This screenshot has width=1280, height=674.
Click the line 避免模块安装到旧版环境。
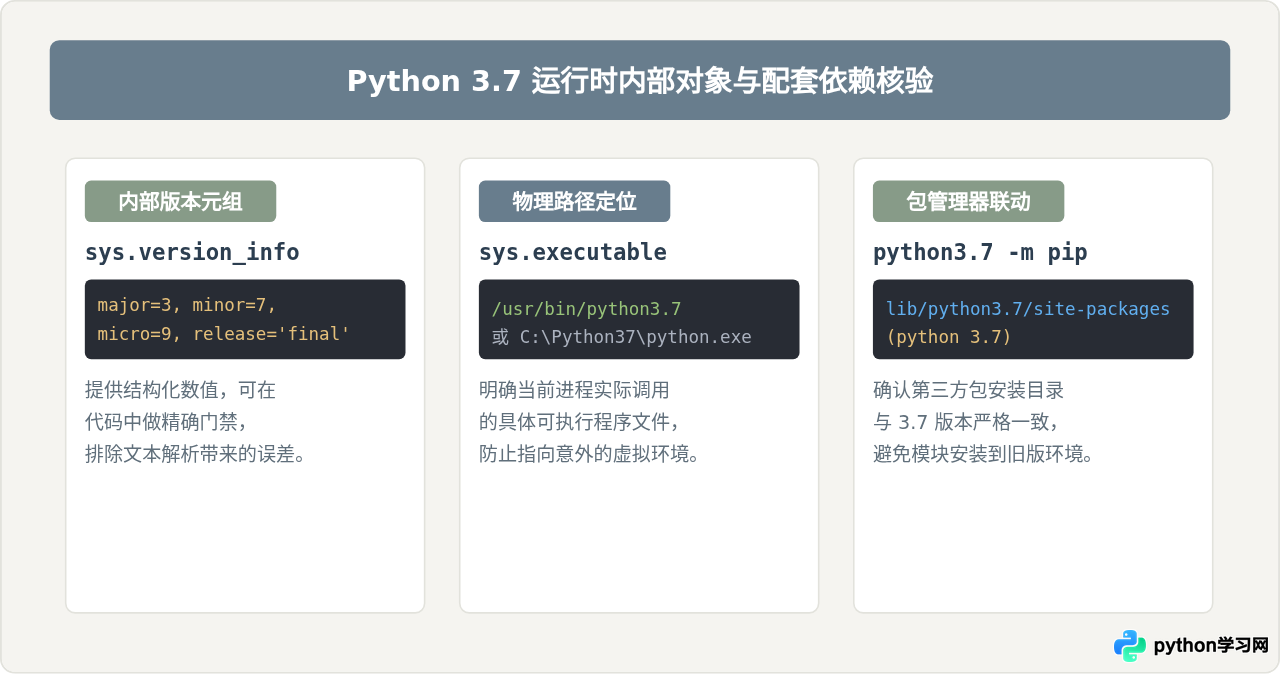click(983, 454)
